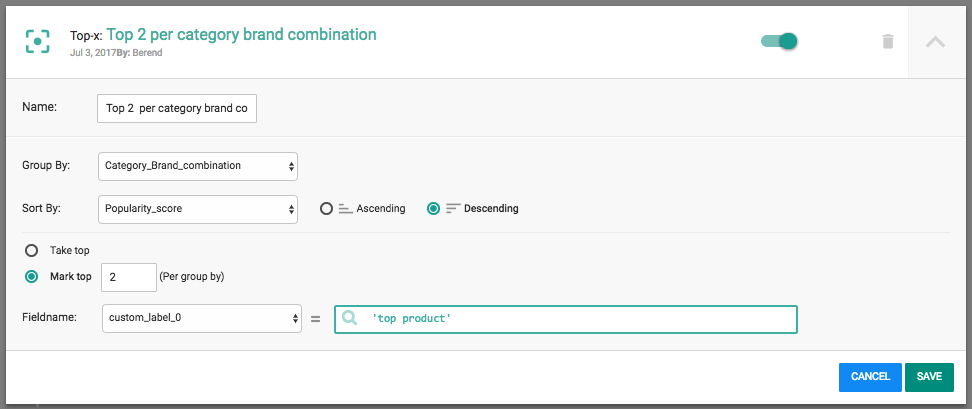Click the Mark top number field
This screenshot has height=409, width=972.
point(129,276)
